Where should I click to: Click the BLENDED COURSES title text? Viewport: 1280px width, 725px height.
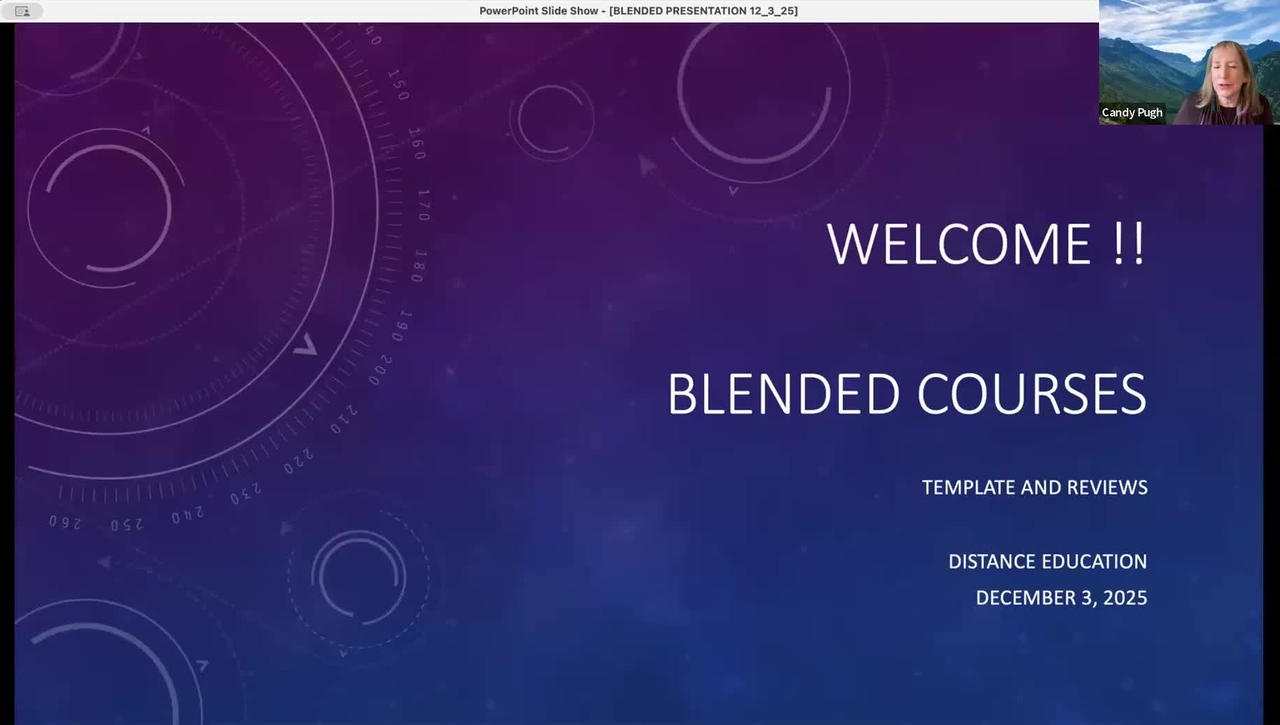906,394
